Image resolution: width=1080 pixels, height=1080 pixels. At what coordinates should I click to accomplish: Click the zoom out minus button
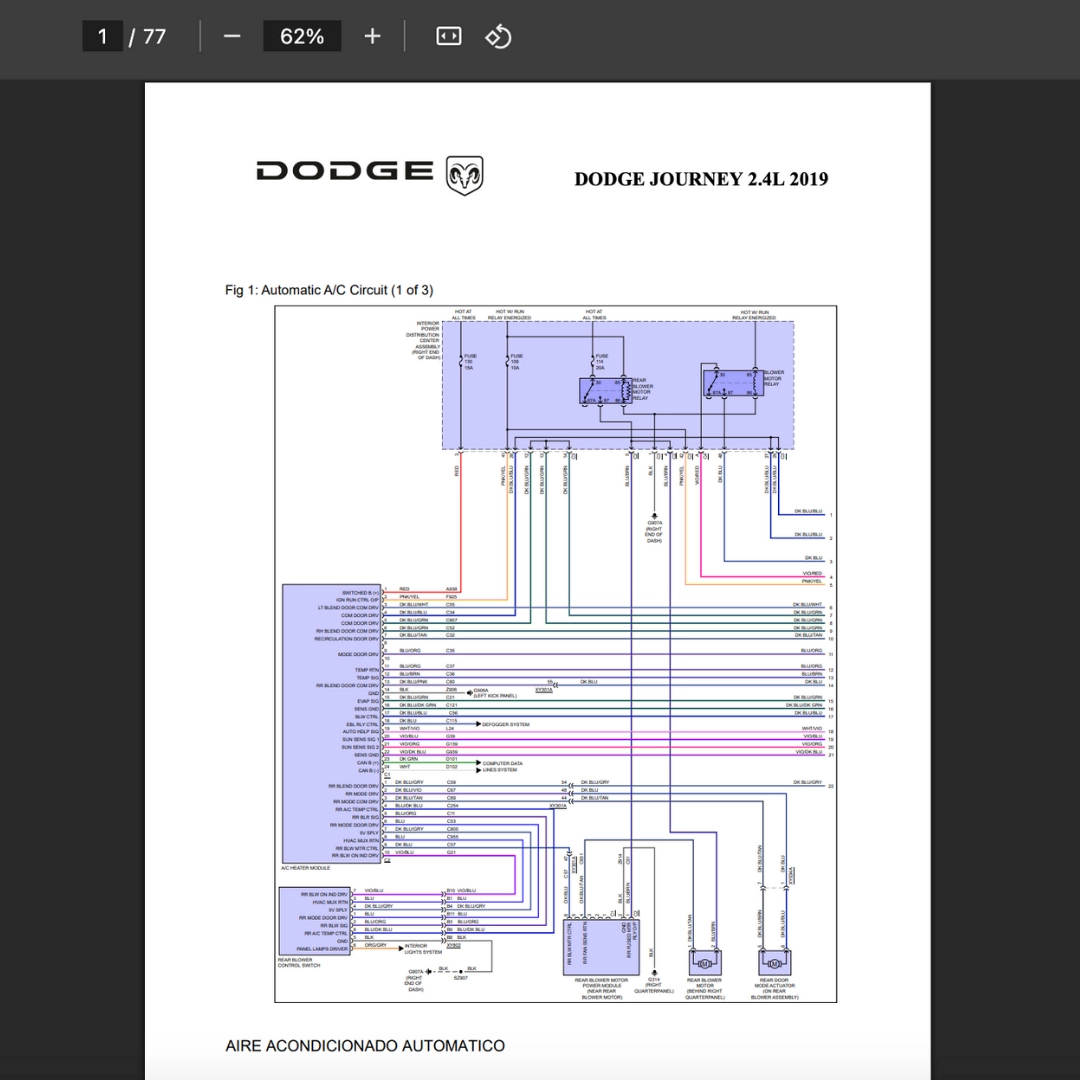232,37
